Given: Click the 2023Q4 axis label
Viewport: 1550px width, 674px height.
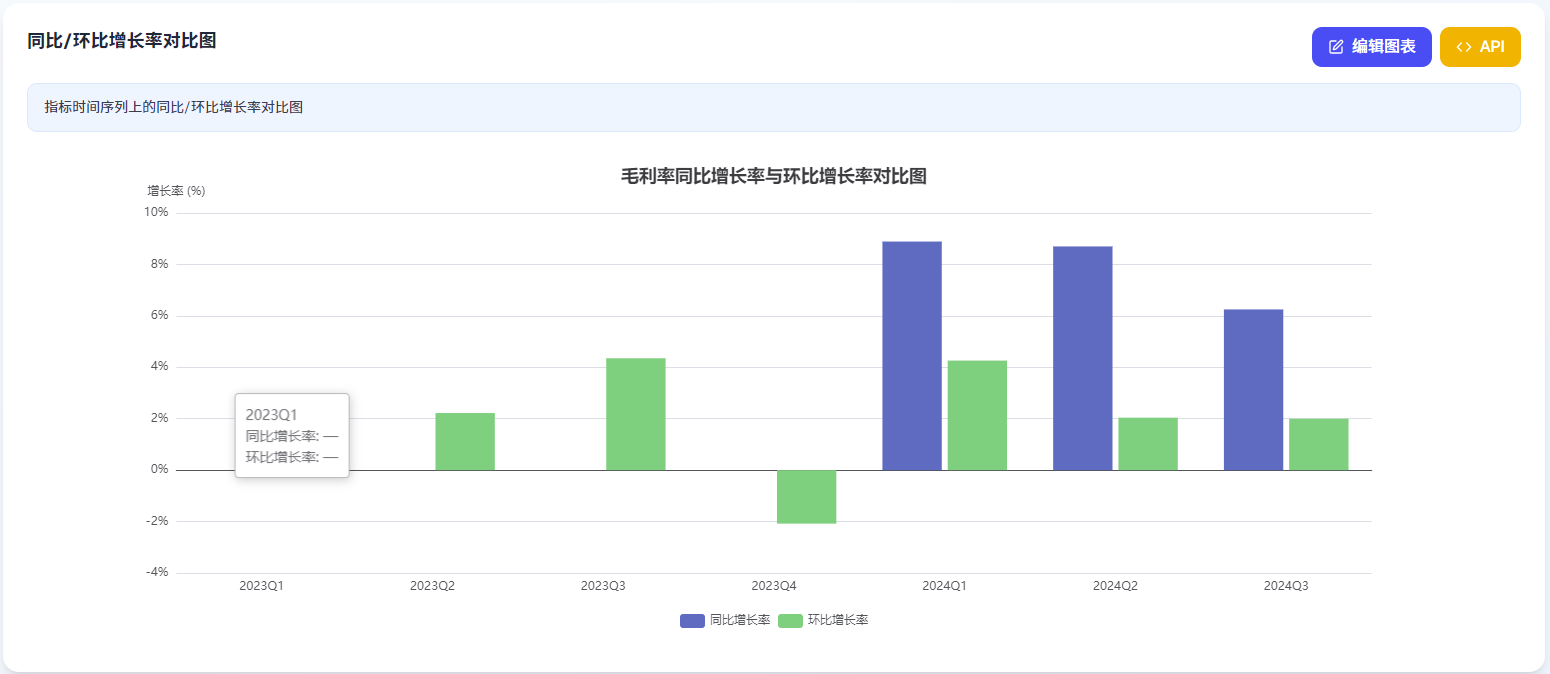Looking at the screenshot, I should point(774,586).
